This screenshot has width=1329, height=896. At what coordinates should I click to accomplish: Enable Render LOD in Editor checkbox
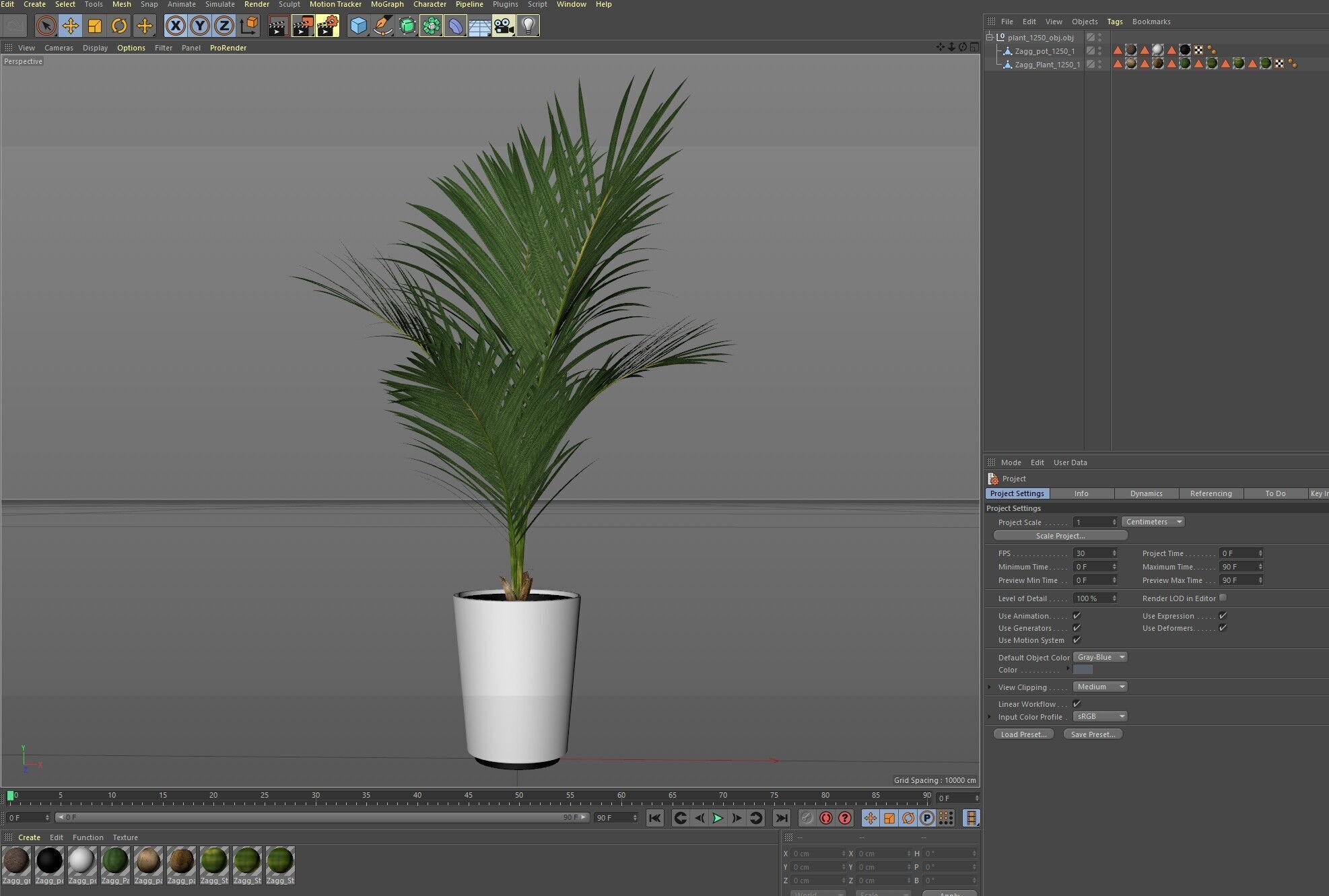pyautogui.click(x=1223, y=598)
